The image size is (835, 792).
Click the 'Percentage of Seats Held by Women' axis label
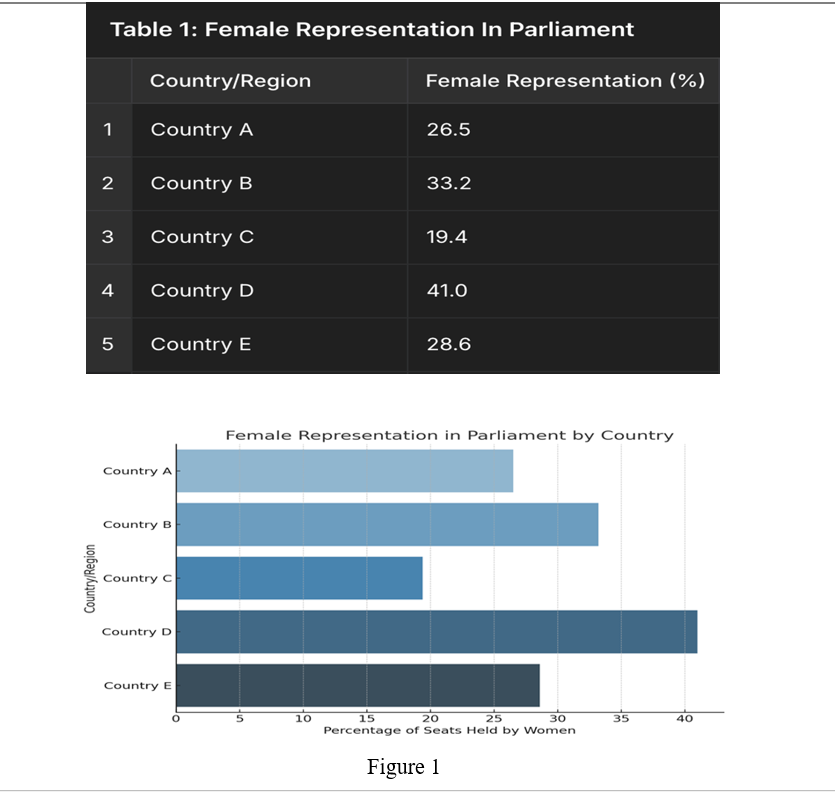click(x=449, y=730)
